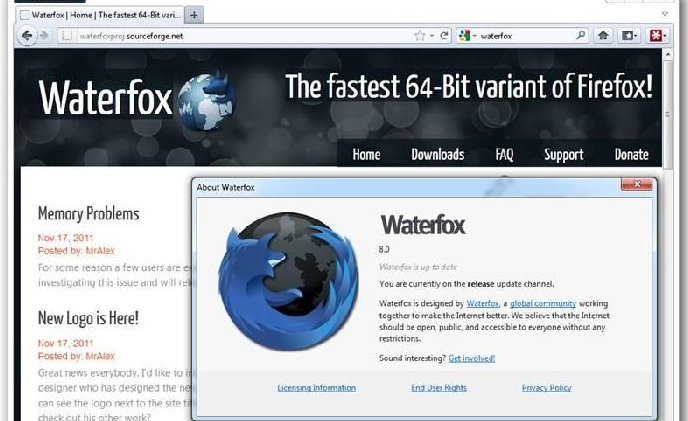Open the list all tabs arrow
The image size is (688, 421).
click(665, 14)
